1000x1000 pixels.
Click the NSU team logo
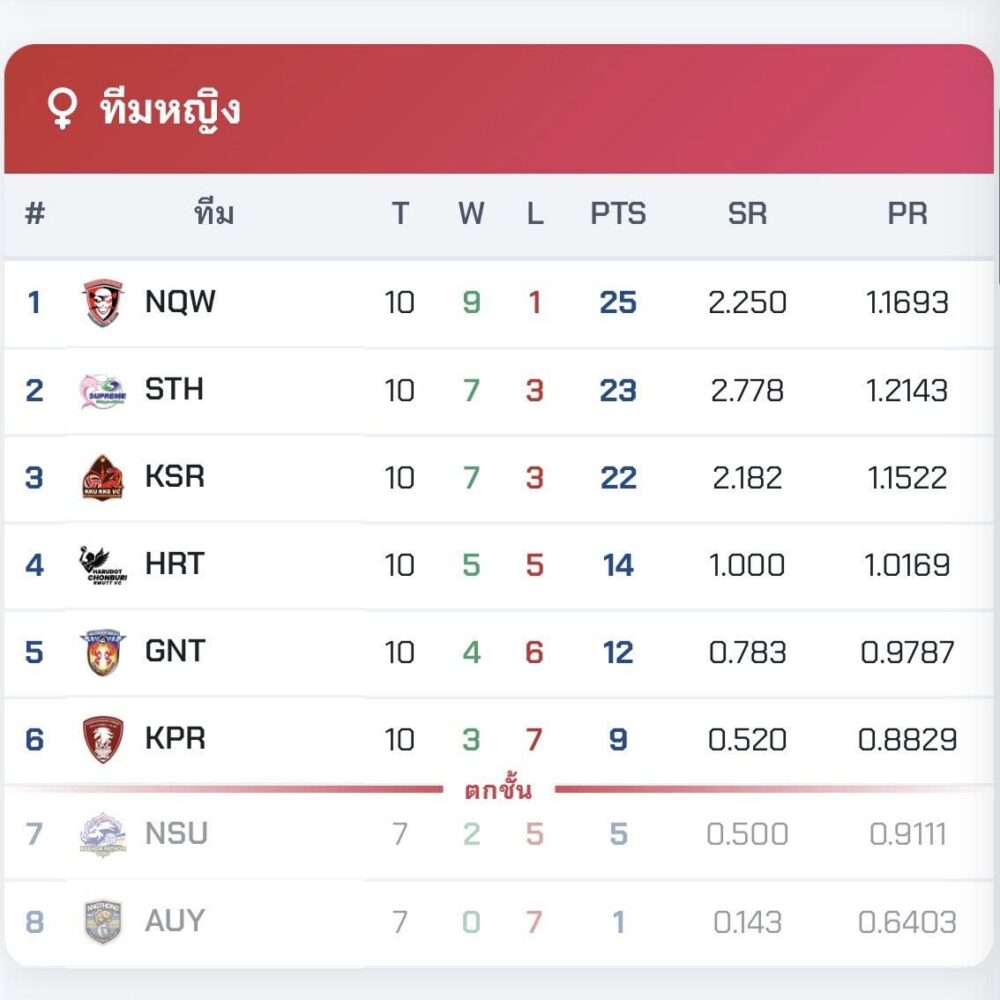point(103,833)
